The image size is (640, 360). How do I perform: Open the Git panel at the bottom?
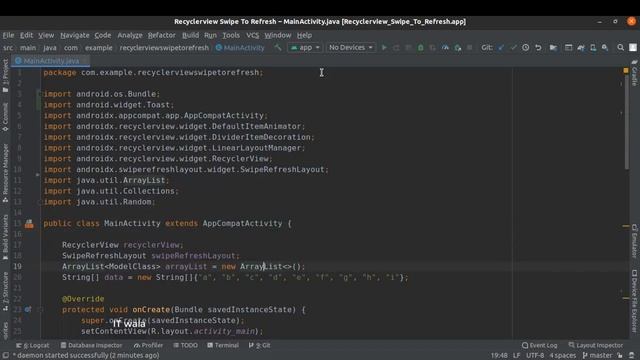pyautogui.click(x=260, y=345)
